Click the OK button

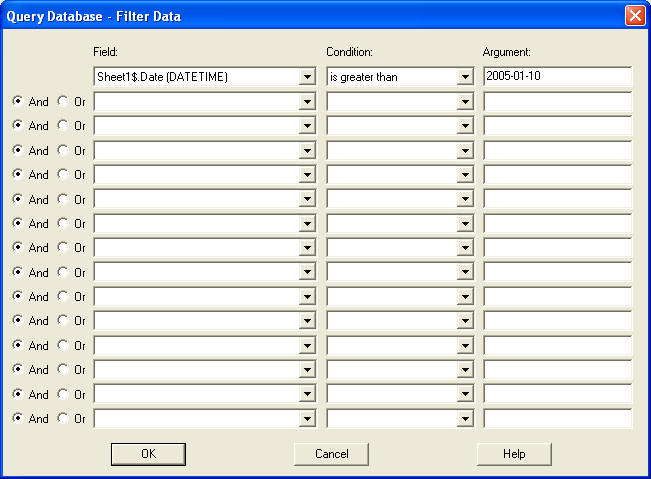tap(148, 454)
